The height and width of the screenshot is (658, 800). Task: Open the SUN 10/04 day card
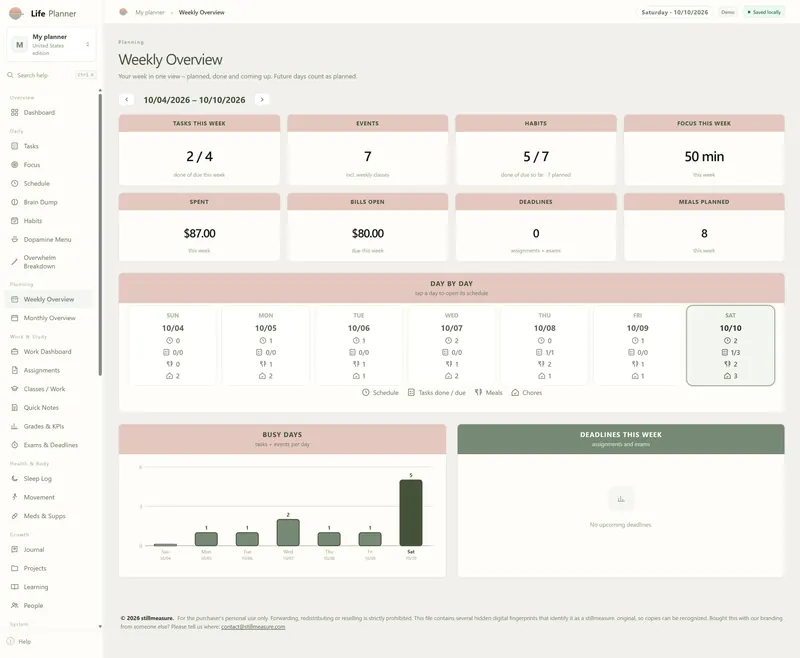(x=173, y=346)
